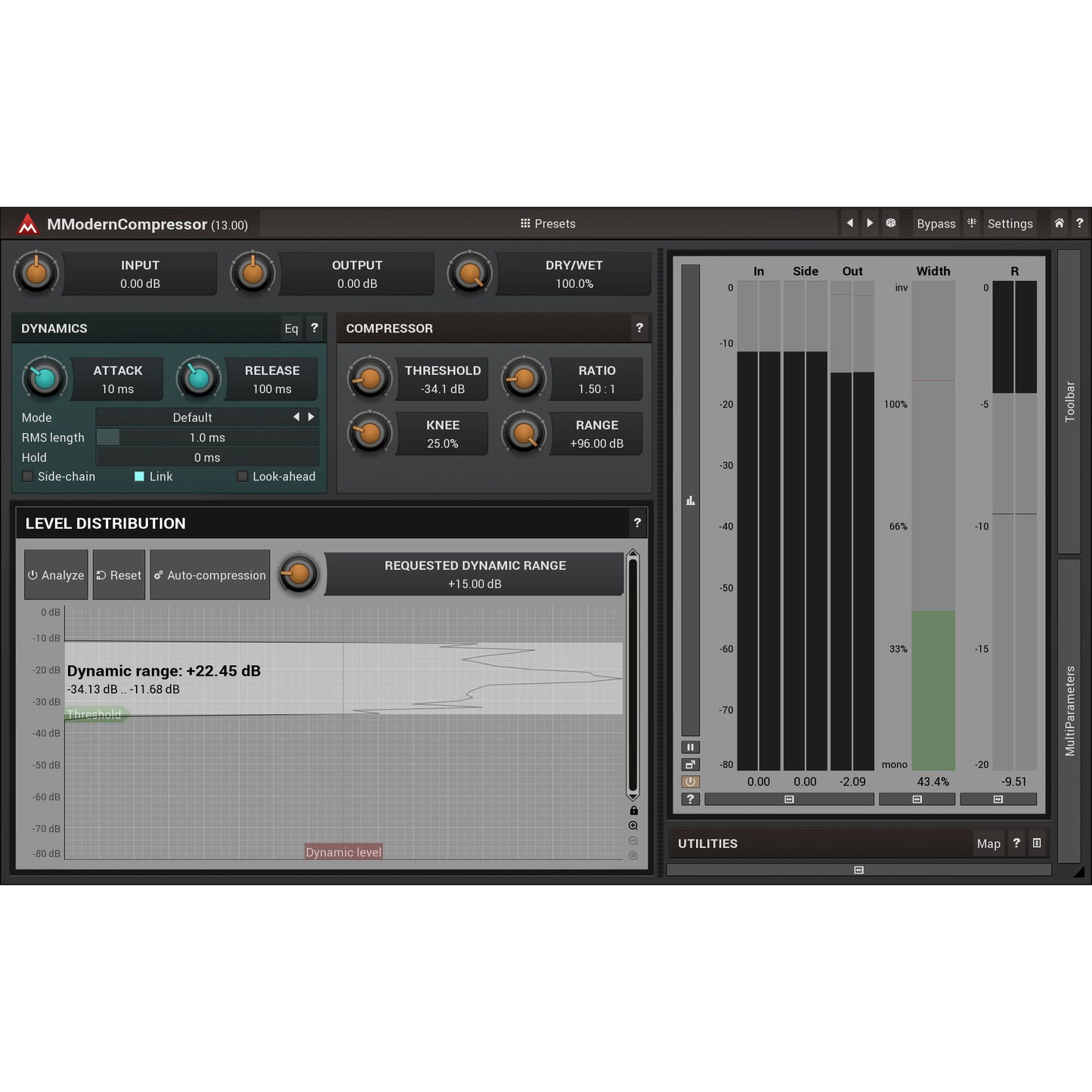Adjust the Threshold knob
1092x1092 pixels.
pyautogui.click(x=370, y=379)
